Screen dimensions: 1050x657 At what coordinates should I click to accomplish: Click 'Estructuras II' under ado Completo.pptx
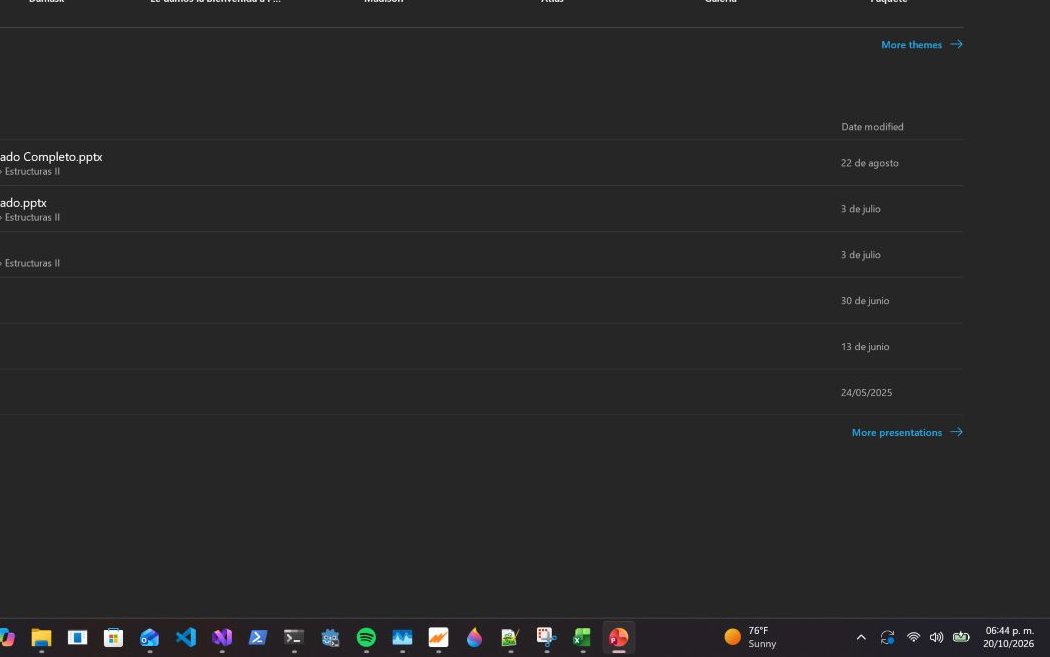click(32, 171)
